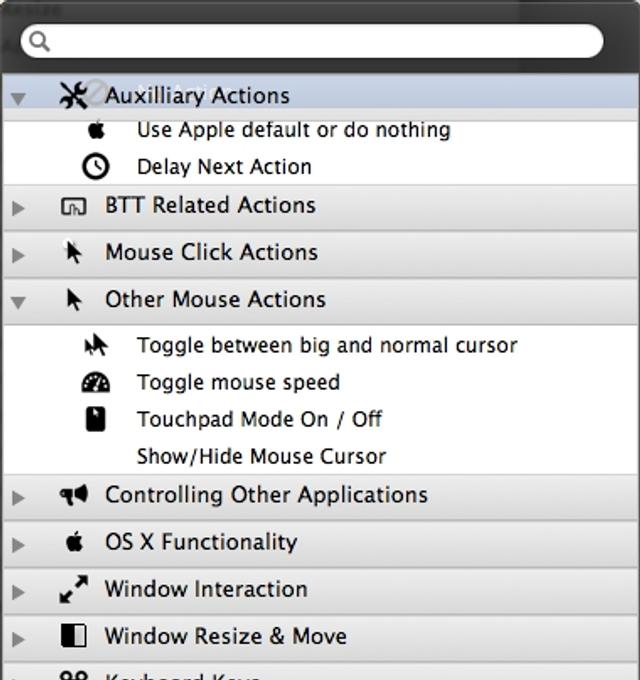Expand the OS X Functionality section

[x=17, y=544]
